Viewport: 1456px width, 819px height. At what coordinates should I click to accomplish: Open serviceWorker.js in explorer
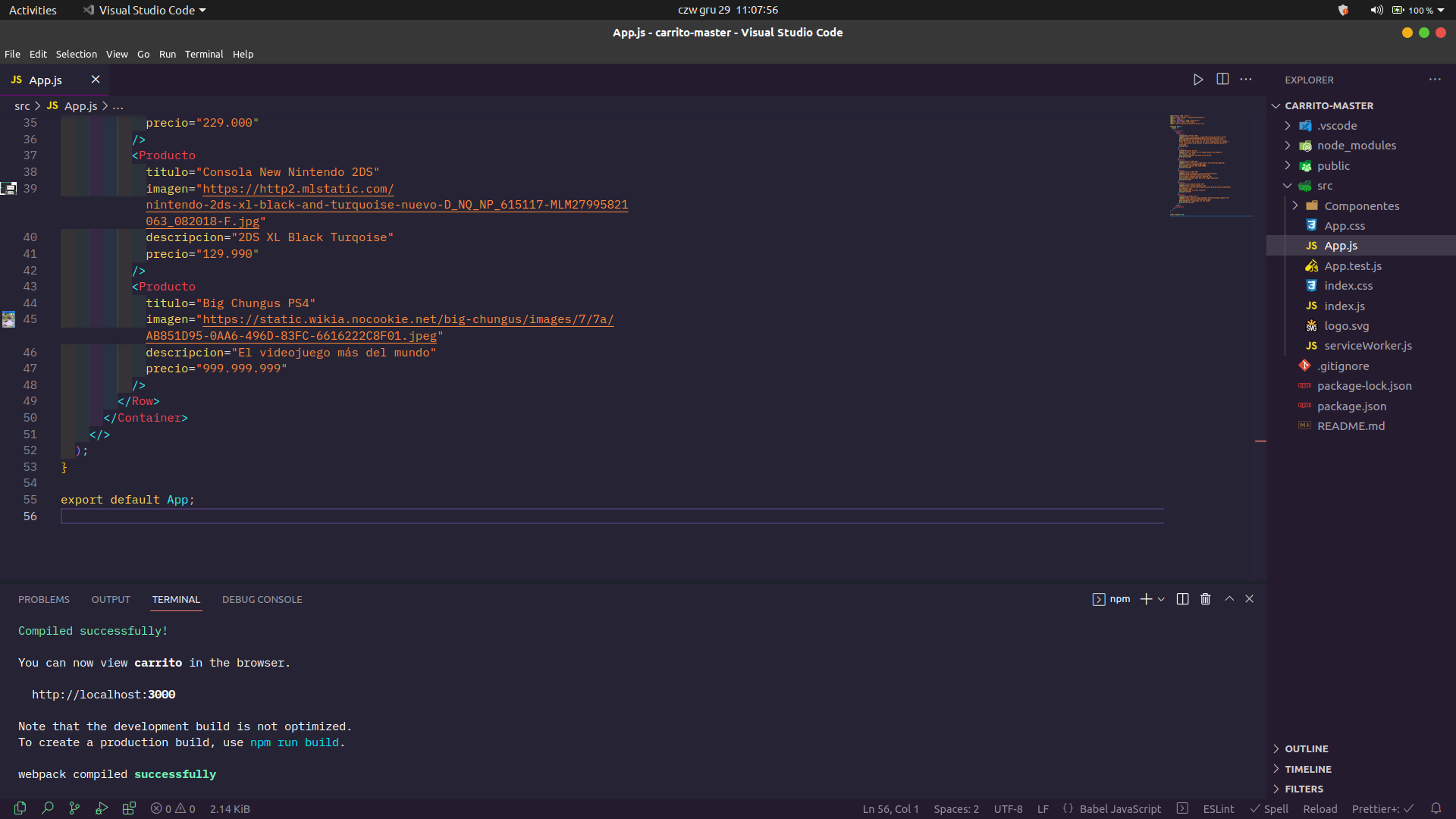pos(1368,346)
